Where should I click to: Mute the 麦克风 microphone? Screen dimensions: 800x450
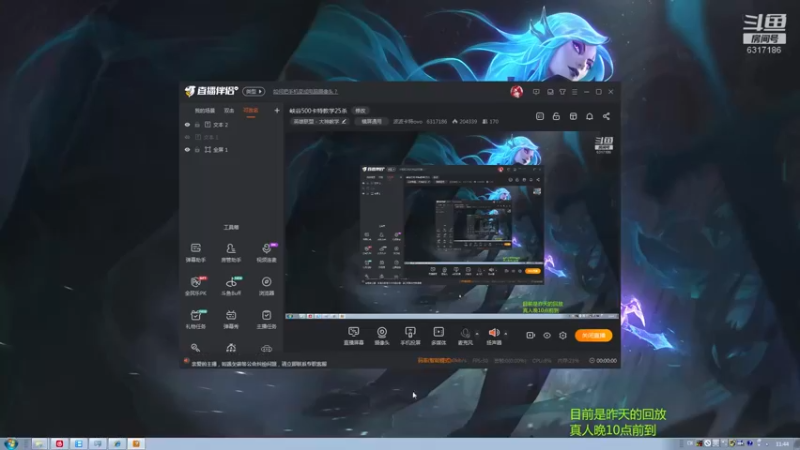click(465, 336)
